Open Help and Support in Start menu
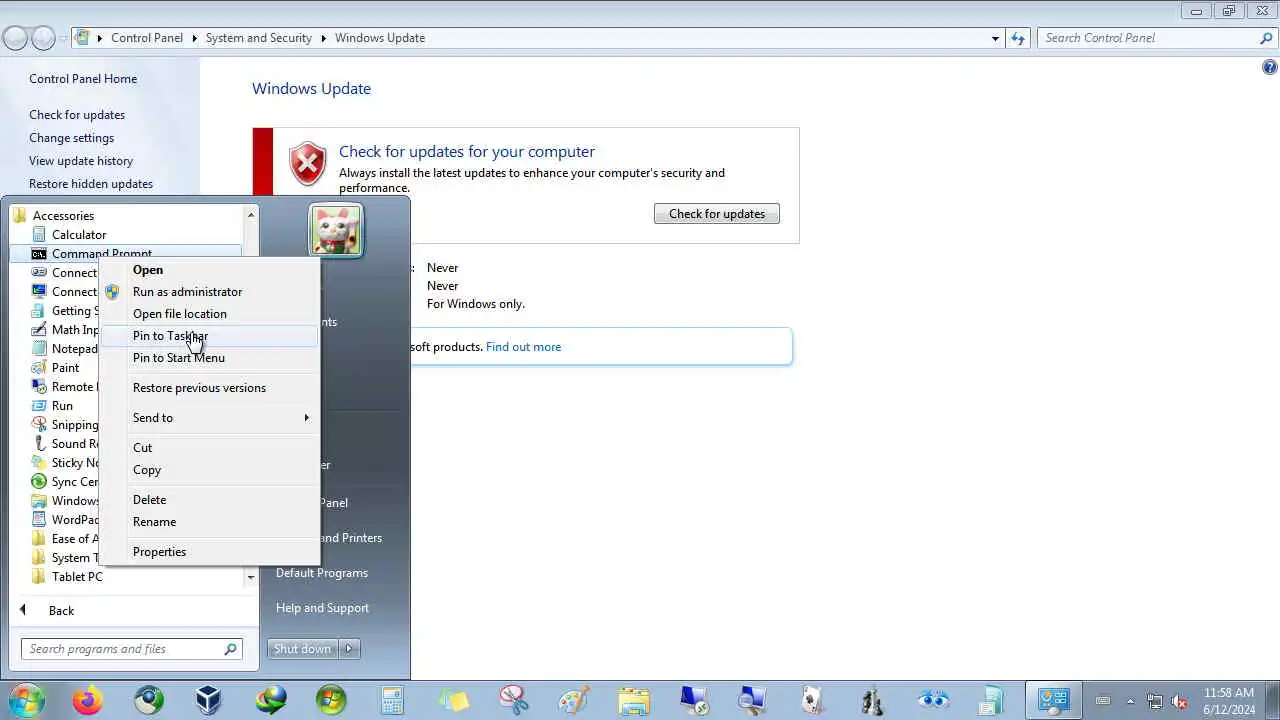The width and height of the screenshot is (1280, 720). pos(322,608)
